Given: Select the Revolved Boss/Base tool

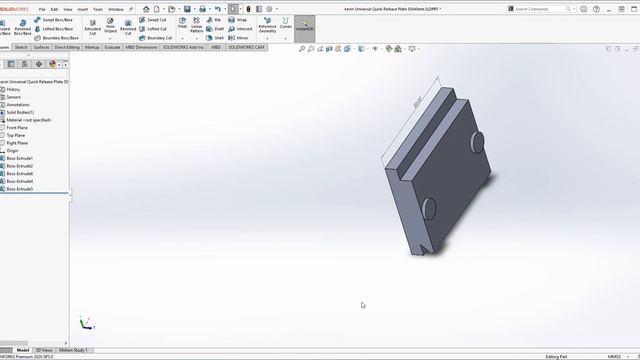Looking at the screenshot, I should click(x=22, y=27).
